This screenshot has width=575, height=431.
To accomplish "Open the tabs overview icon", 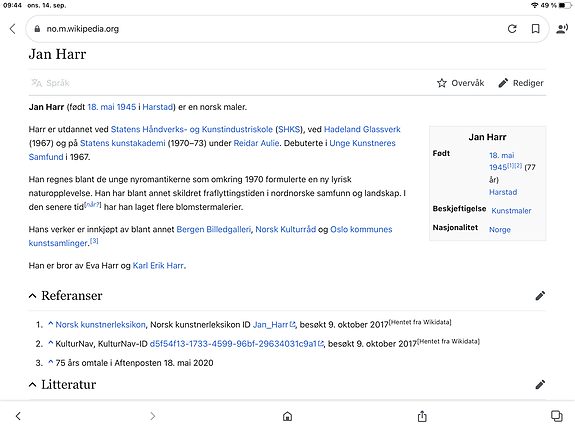I will tap(557, 416).
